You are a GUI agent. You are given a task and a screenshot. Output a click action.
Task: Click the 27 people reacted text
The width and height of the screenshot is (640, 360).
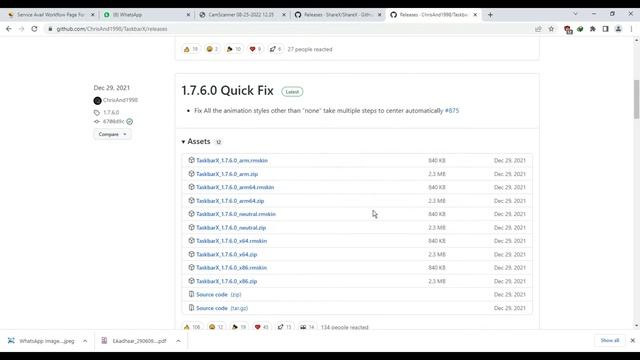(310, 49)
